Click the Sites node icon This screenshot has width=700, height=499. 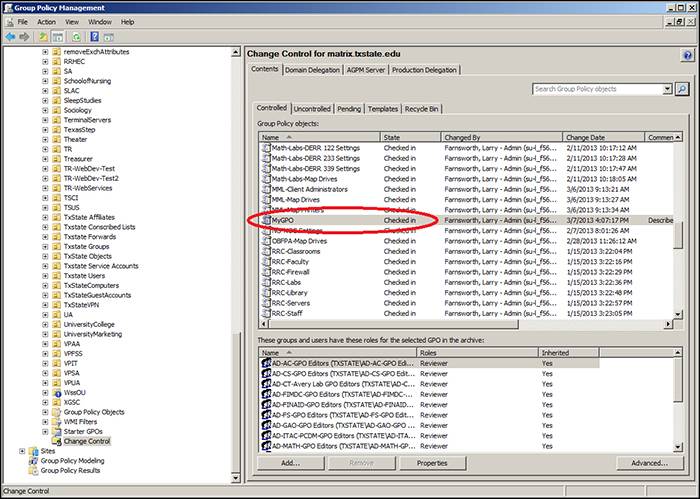tap(33, 451)
